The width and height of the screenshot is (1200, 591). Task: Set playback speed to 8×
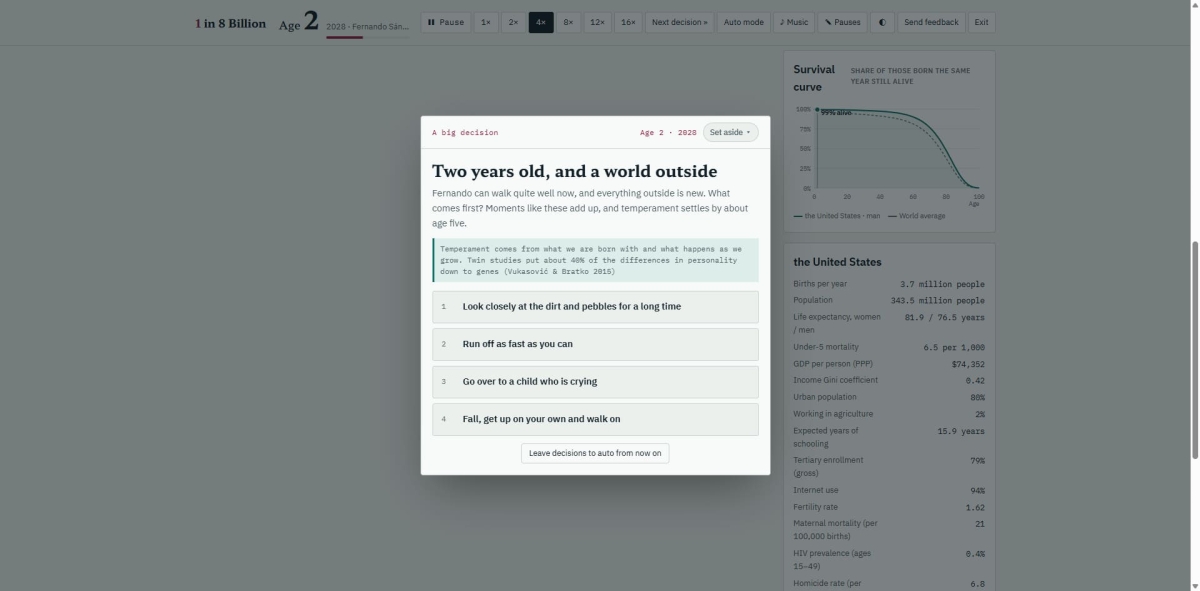569,22
